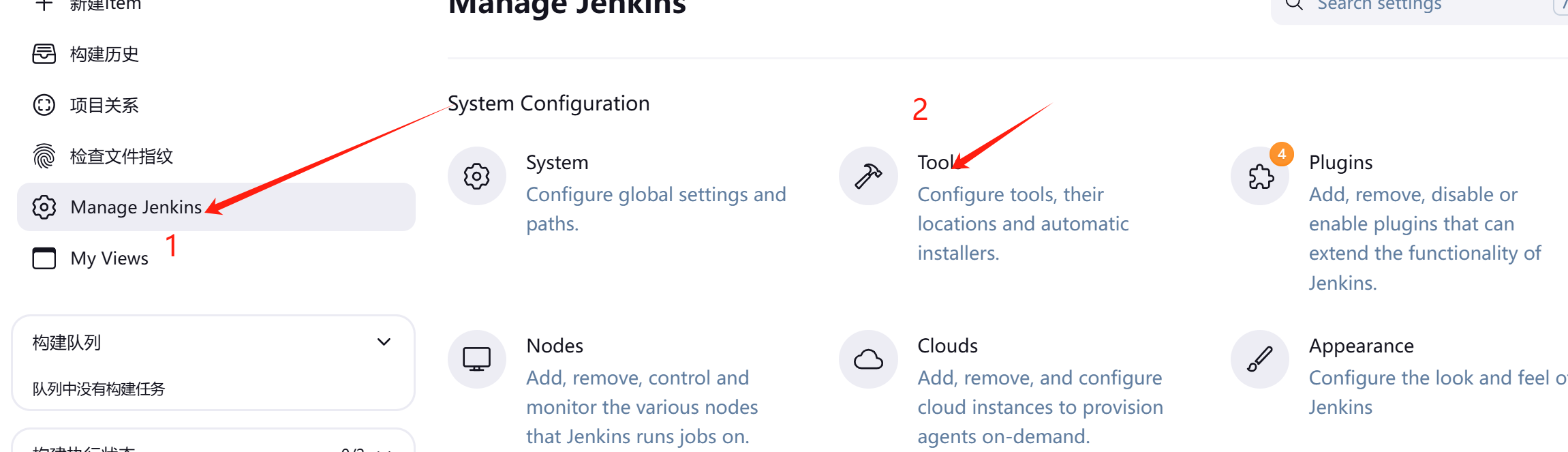Image resolution: width=1568 pixels, height=452 pixels.
Task: Open the Clouds configuration link
Action: (x=947, y=346)
